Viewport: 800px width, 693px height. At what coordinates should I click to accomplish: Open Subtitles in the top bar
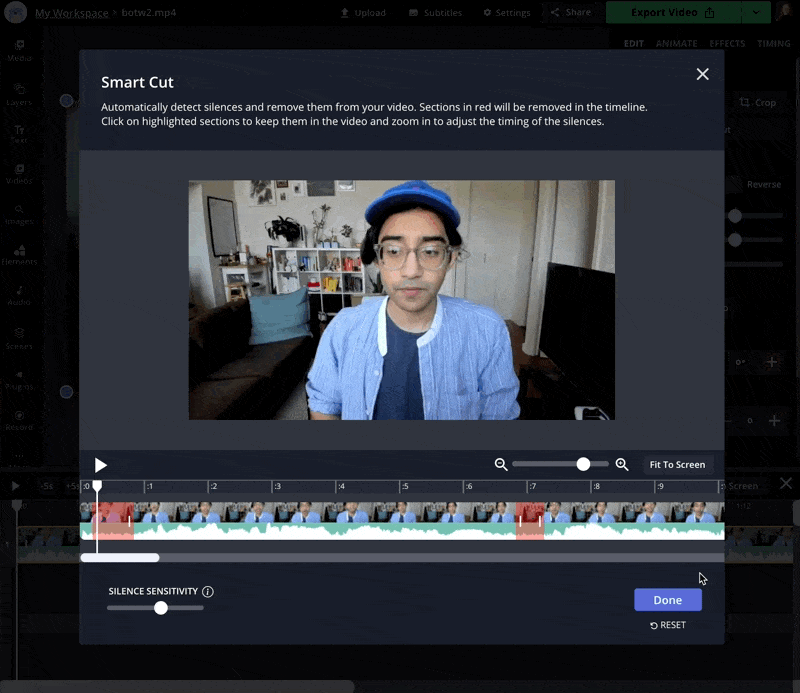436,12
